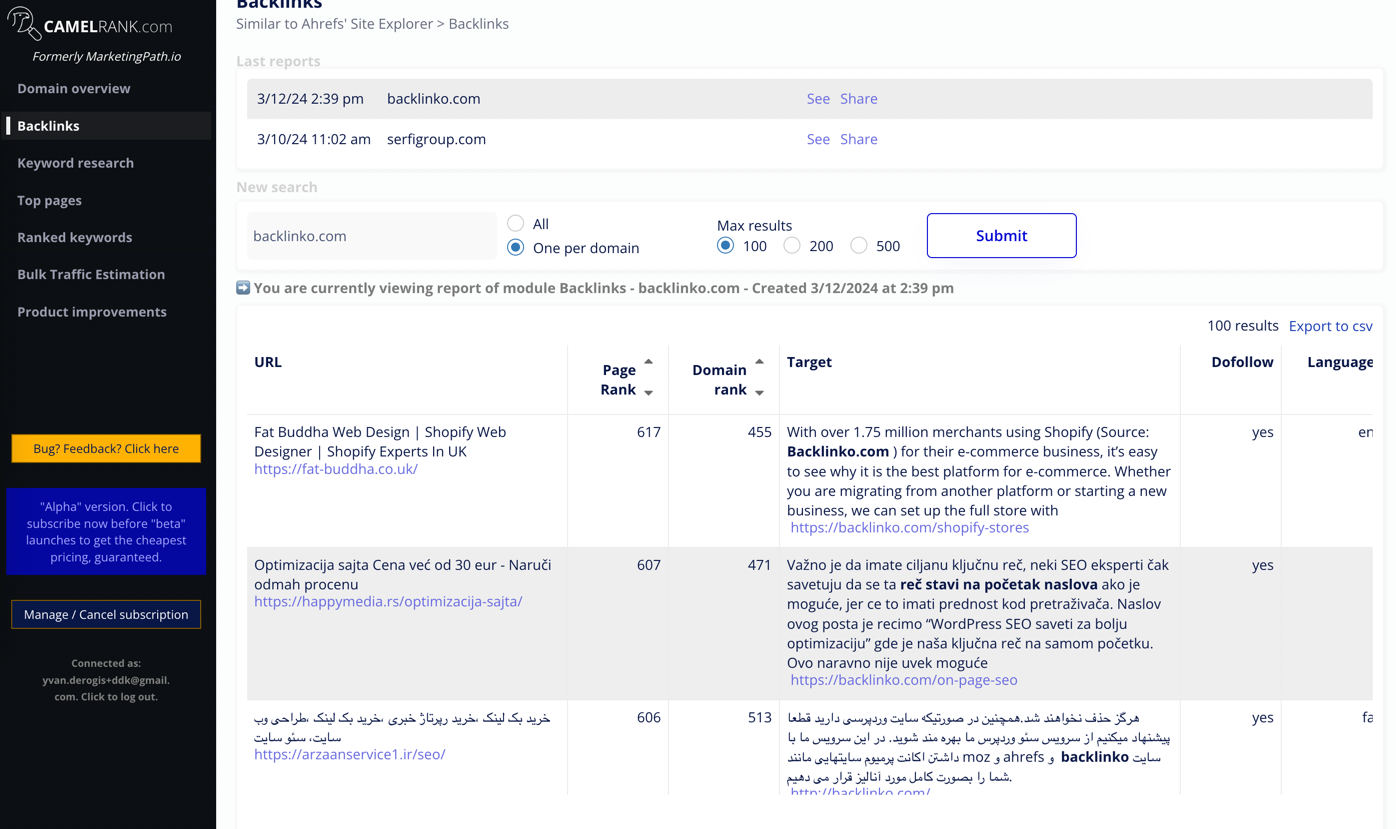Viewport: 1396px width, 829px height.
Task: Open Ranked keywords section
Action: click(74, 237)
